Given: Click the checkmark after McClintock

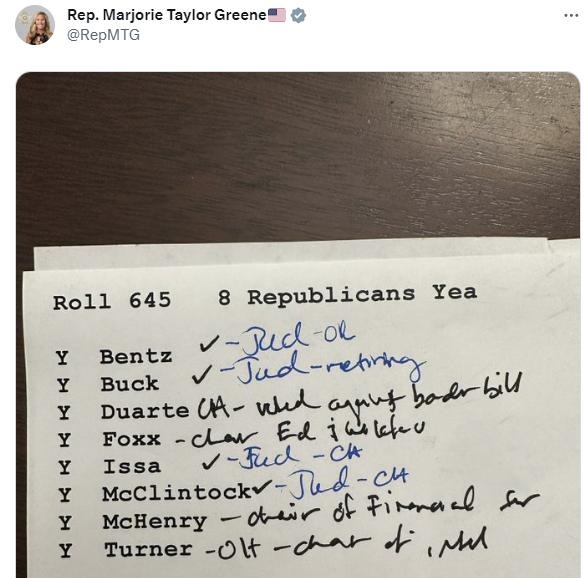Looking at the screenshot, I should coord(262,486).
